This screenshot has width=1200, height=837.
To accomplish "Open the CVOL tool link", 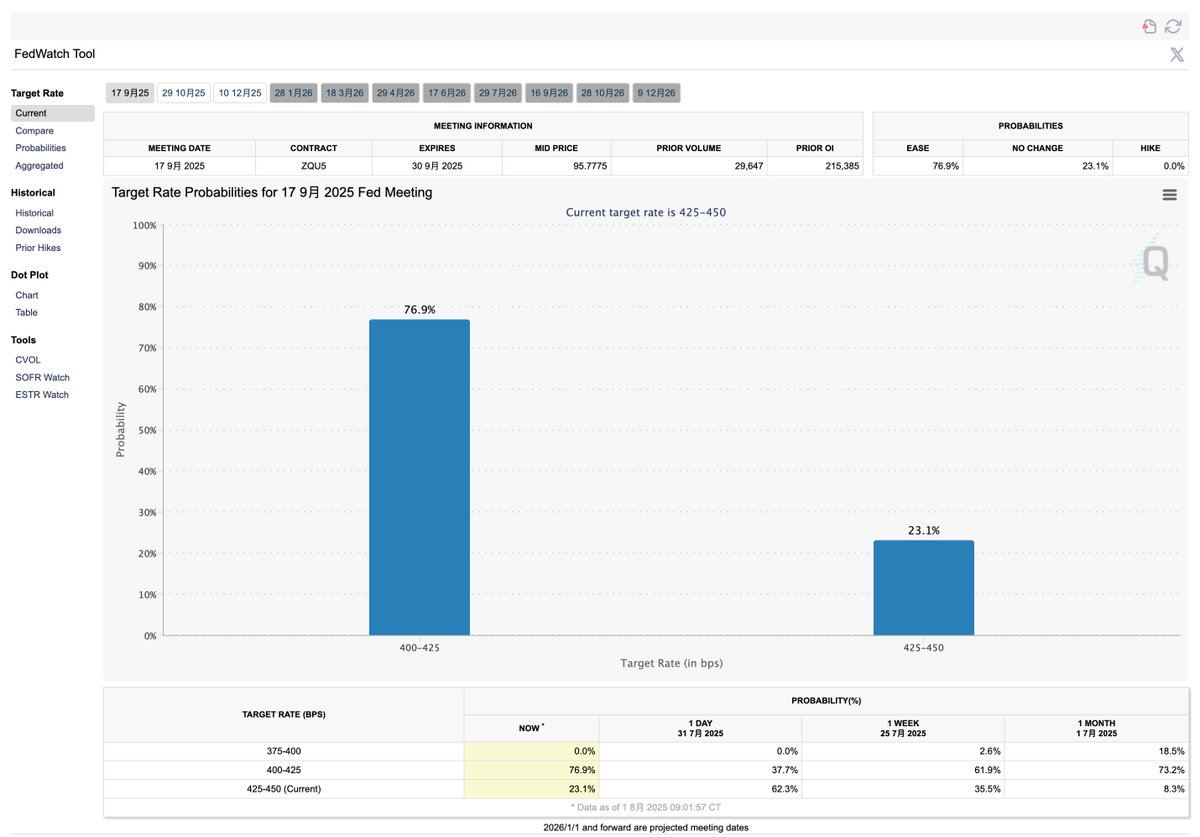I will [x=28, y=360].
